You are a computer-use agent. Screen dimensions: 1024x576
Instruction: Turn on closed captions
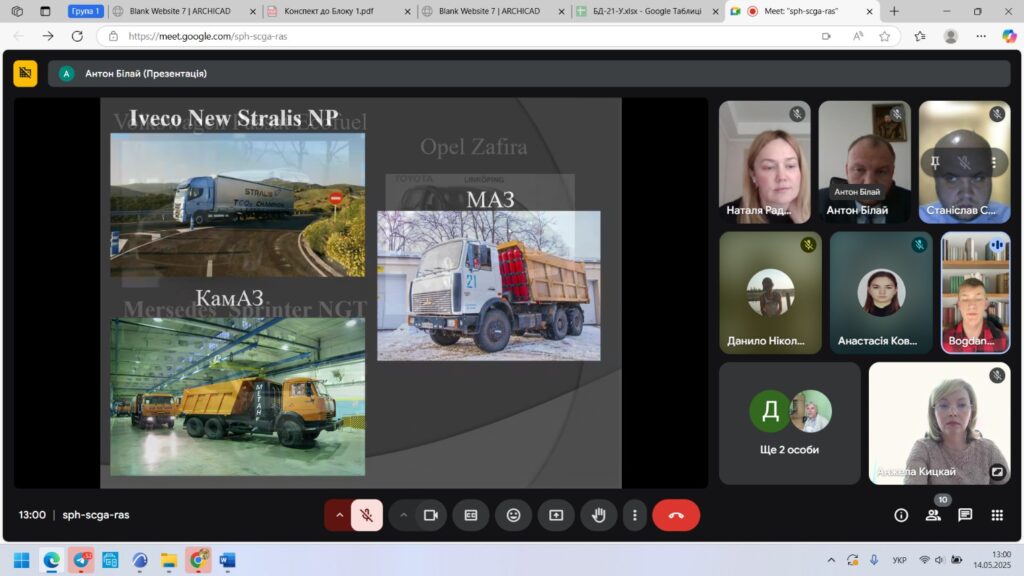470,515
